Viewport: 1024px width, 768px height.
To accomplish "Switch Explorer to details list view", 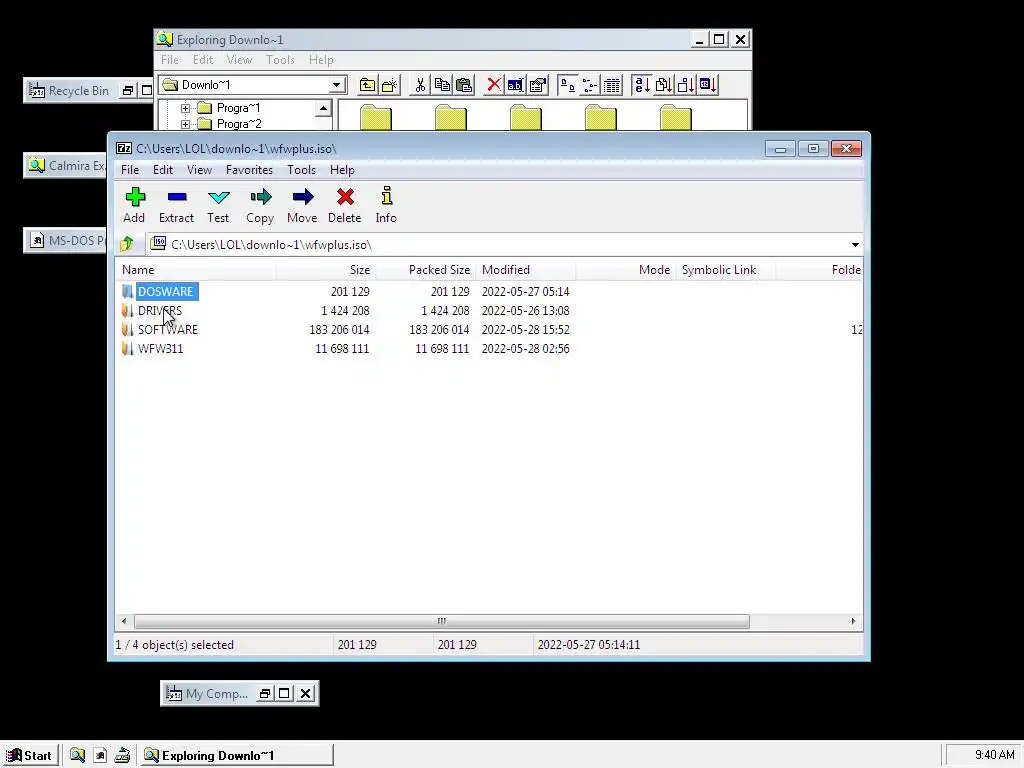I will [x=612, y=85].
